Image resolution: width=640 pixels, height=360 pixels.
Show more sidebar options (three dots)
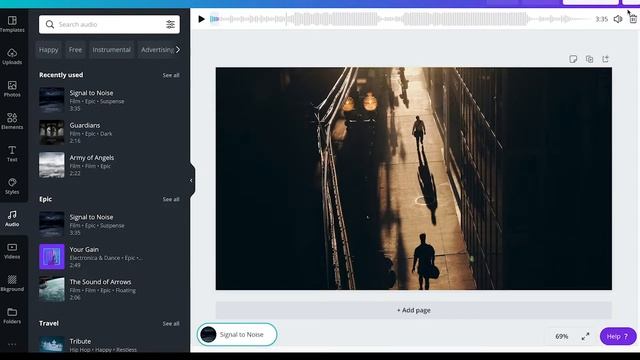pyautogui.click(x=12, y=344)
